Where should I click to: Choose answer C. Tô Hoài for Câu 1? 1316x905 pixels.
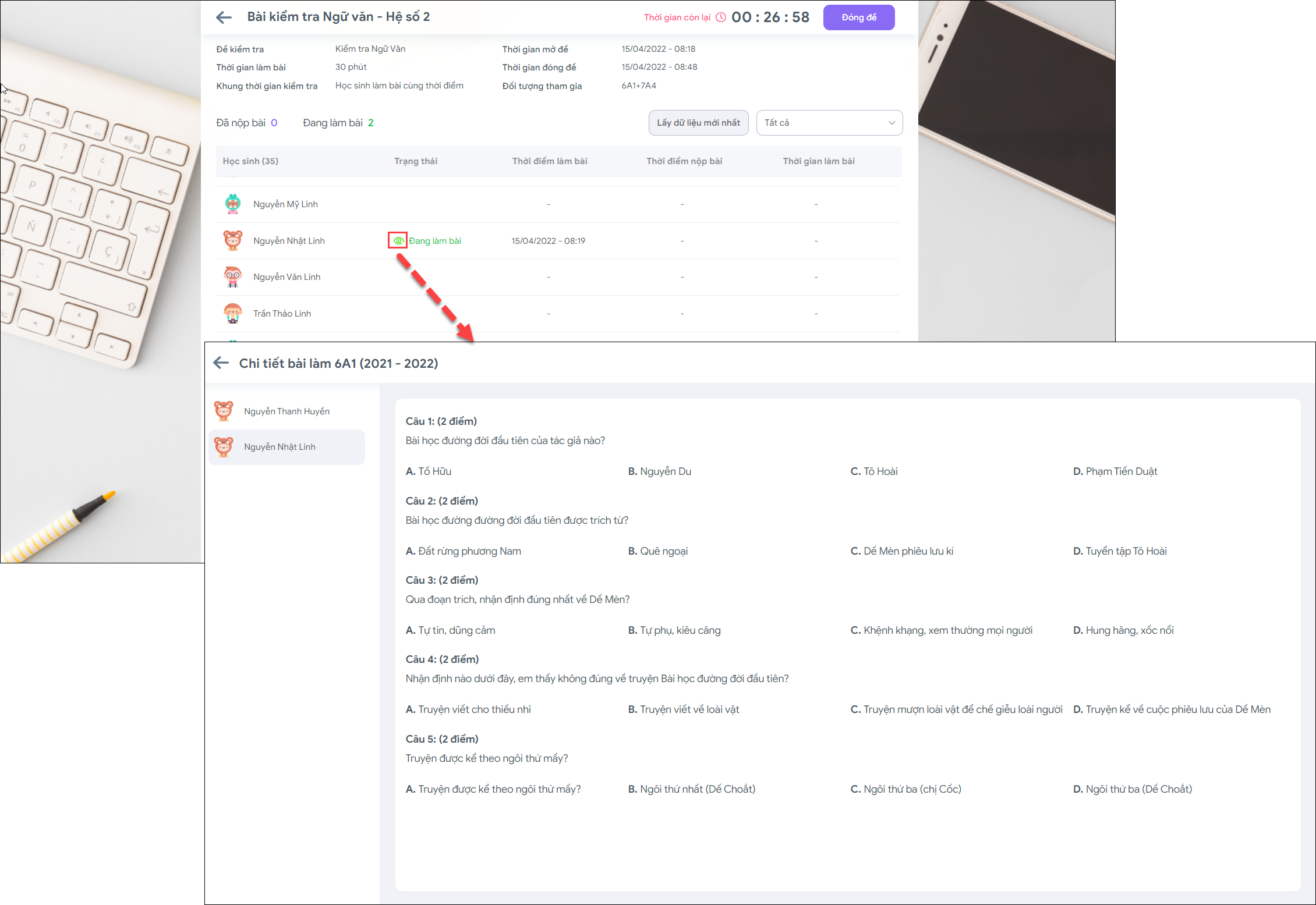[x=874, y=471]
